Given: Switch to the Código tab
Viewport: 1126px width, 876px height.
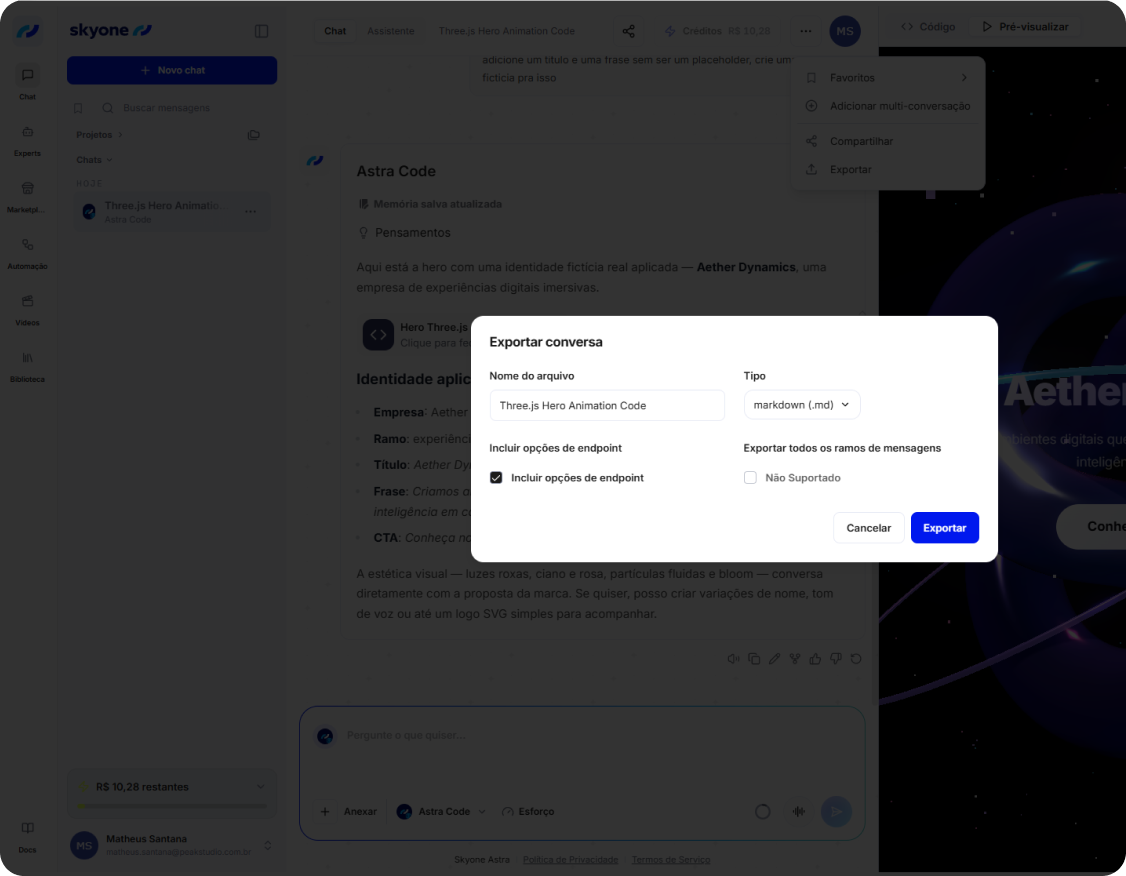Looking at the screenshot, I should pos(929,27).
